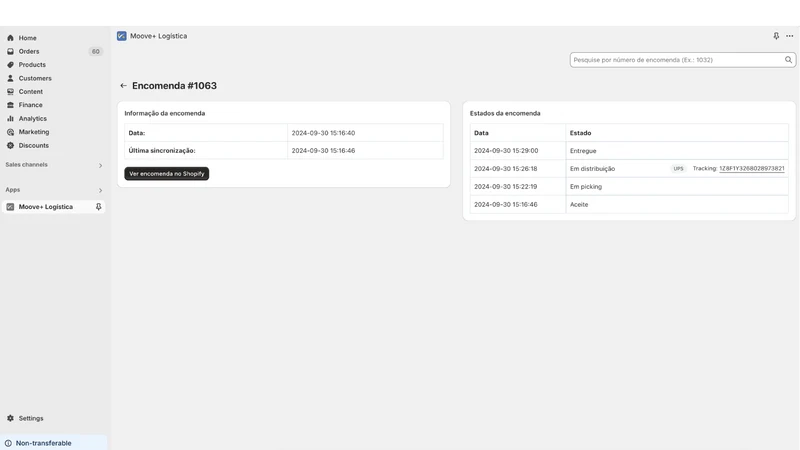Open Products in the sidebar menu
Viewport: 800px width, 450px height.
tap(32, 65)
